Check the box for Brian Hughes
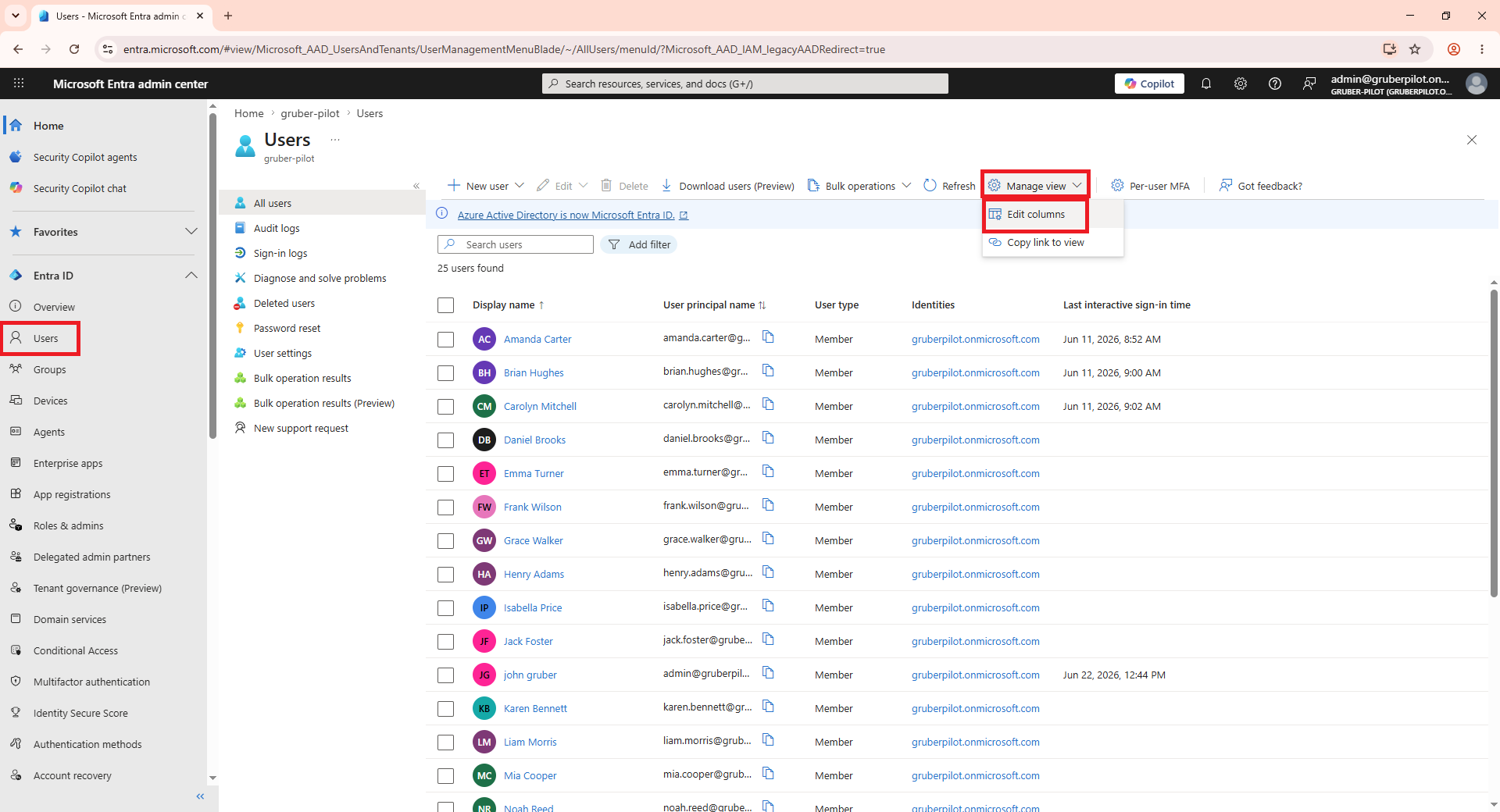Screen dimensions: 1500x812 445,373
